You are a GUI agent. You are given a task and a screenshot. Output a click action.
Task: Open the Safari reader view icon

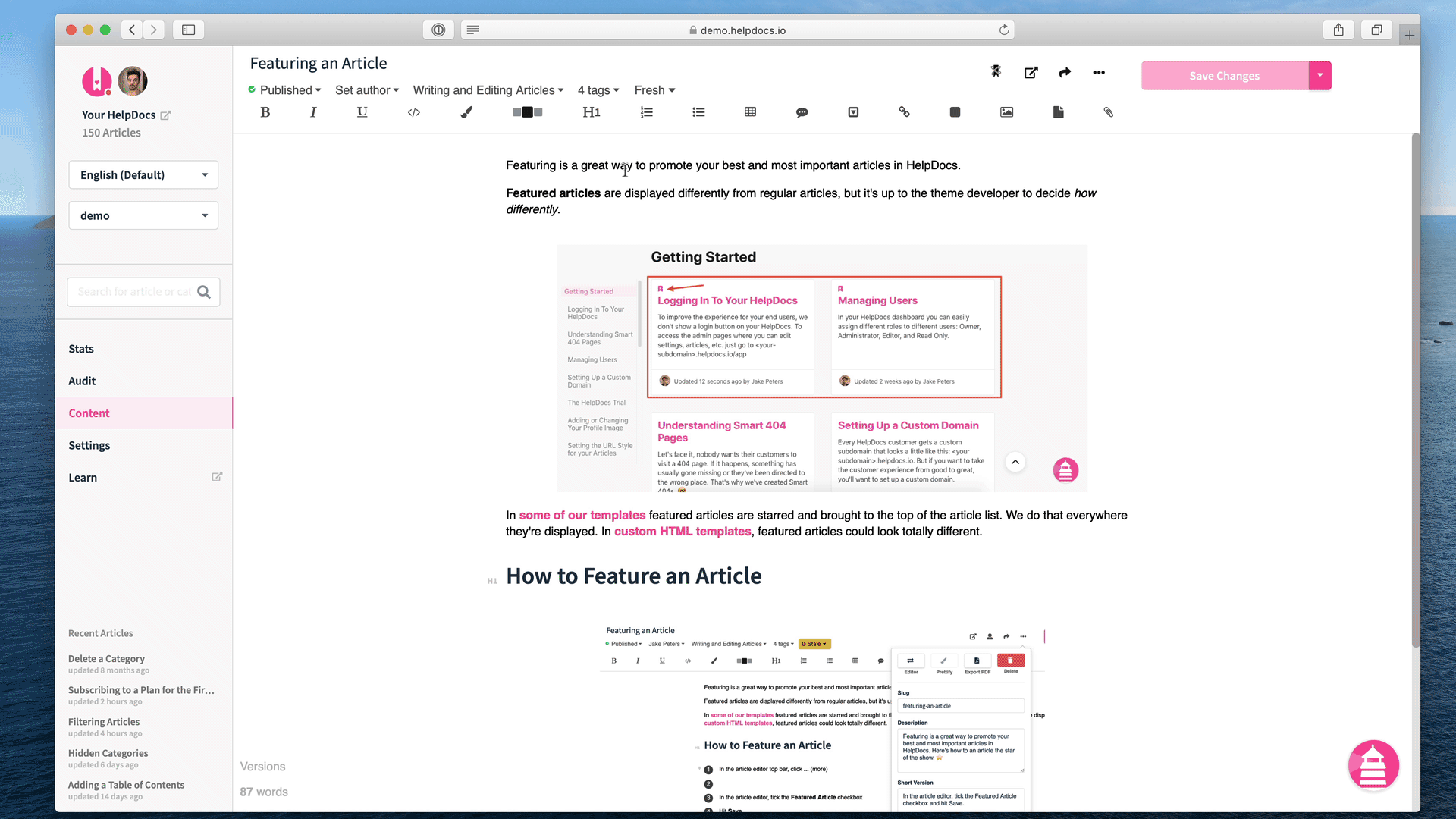pos(472,30)
